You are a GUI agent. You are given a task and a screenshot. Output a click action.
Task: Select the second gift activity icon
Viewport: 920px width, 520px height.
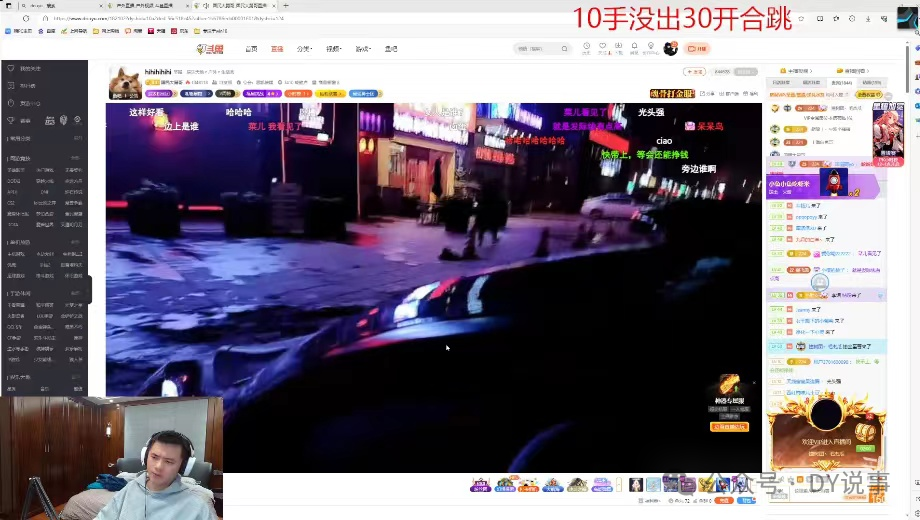[x=505, y=485]
